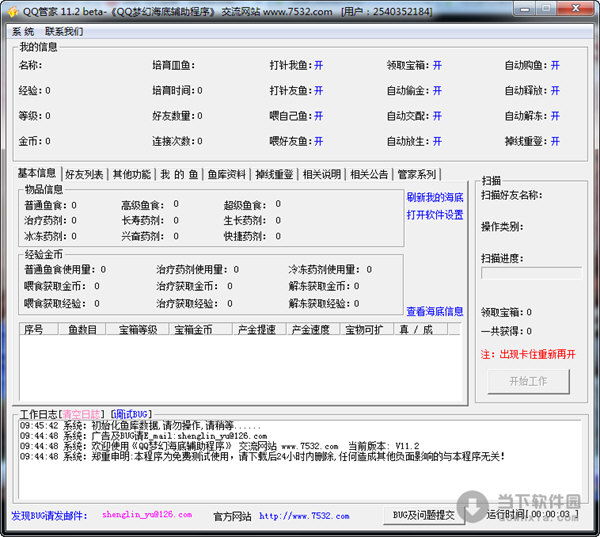This screenshot has width=600, height=537.
Task: Click the 宝物可扩 column header
Action: pyautogui.click(x=367, y=329)
